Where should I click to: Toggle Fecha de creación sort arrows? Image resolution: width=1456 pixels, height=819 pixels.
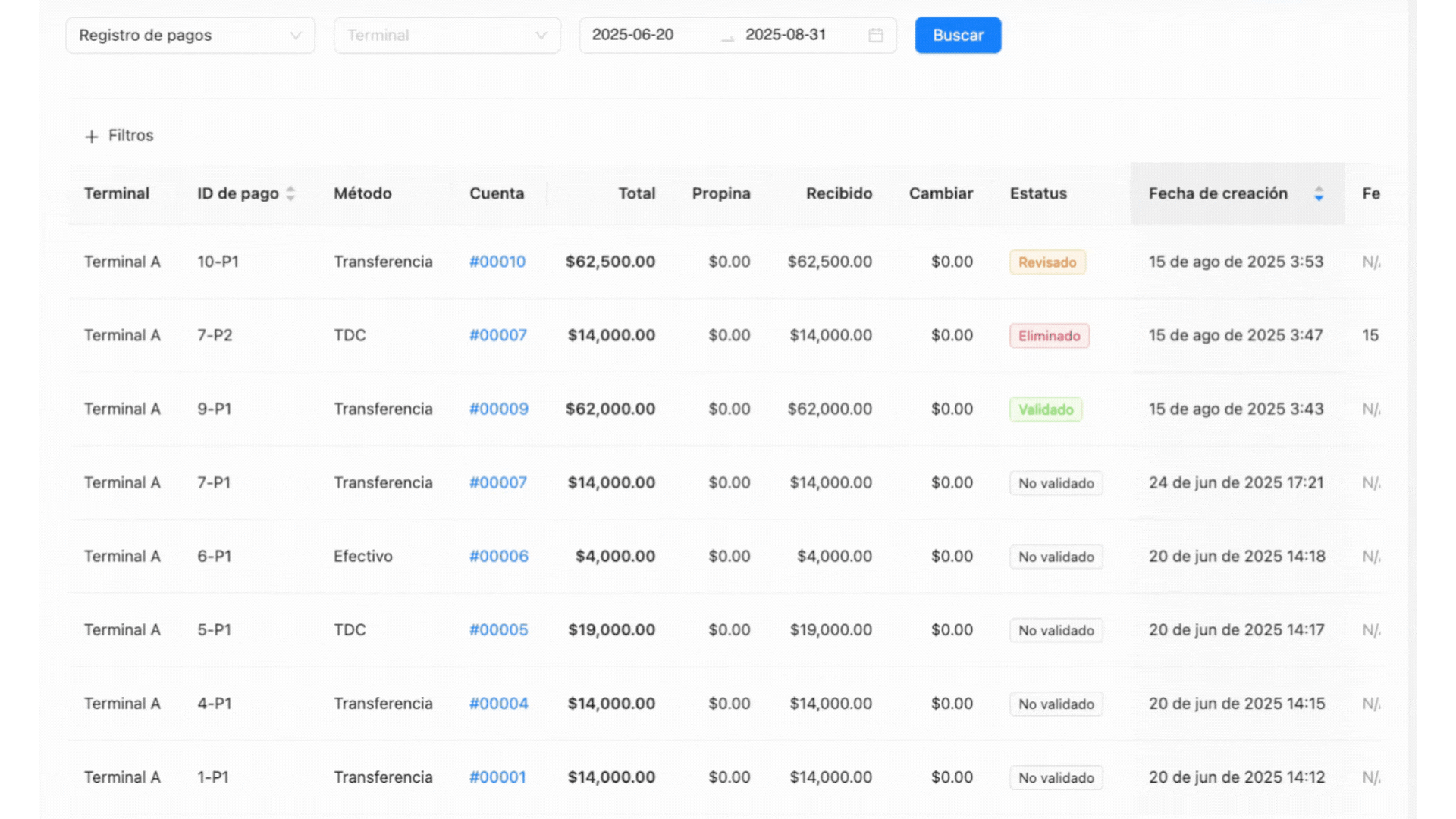[1319, 193]
